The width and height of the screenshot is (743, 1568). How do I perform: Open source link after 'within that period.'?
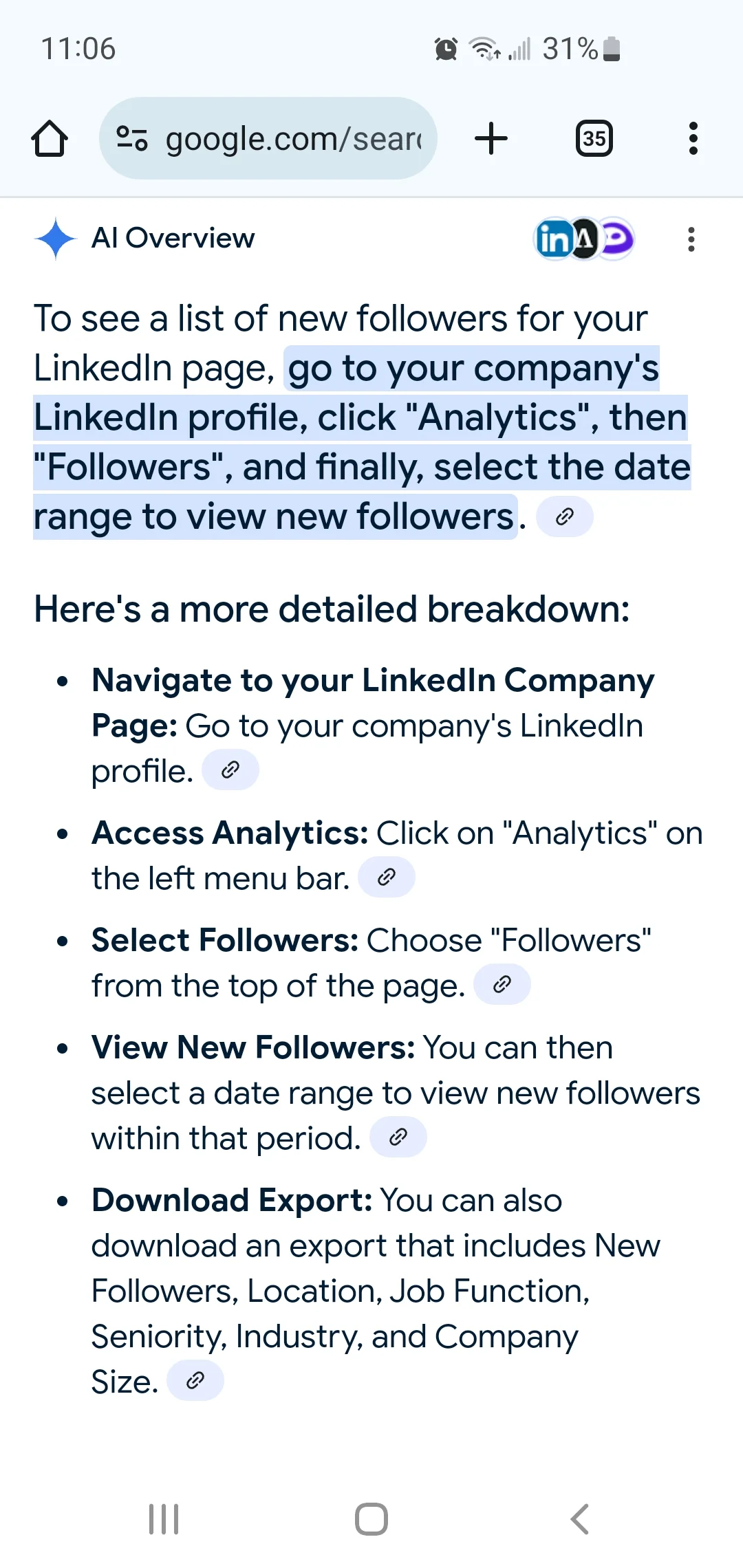(398, 1137)
